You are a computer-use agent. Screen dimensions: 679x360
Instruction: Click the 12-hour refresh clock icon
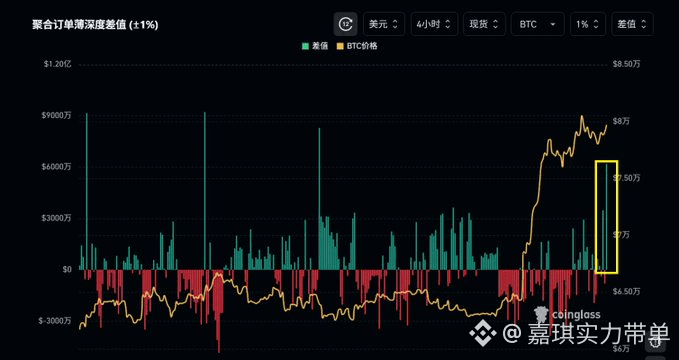346,24
